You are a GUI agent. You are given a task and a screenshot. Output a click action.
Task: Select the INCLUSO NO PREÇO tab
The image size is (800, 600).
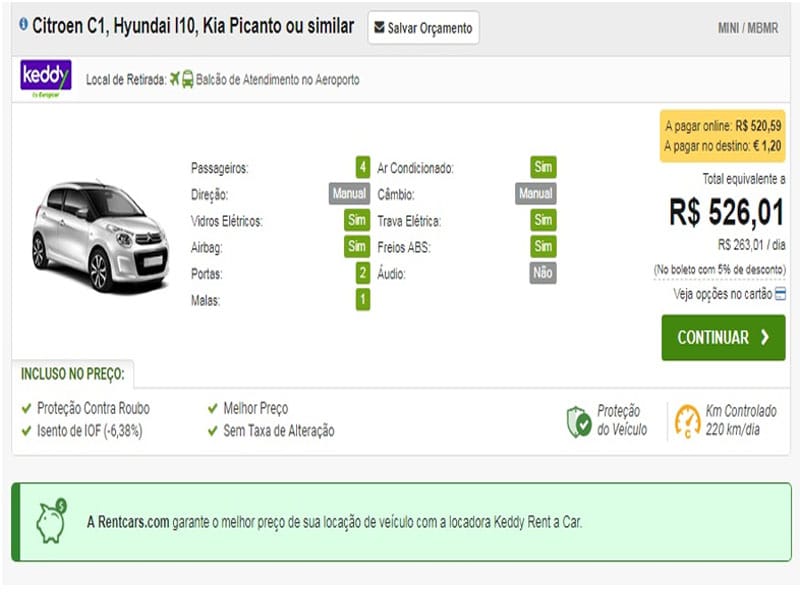point(72,374)
